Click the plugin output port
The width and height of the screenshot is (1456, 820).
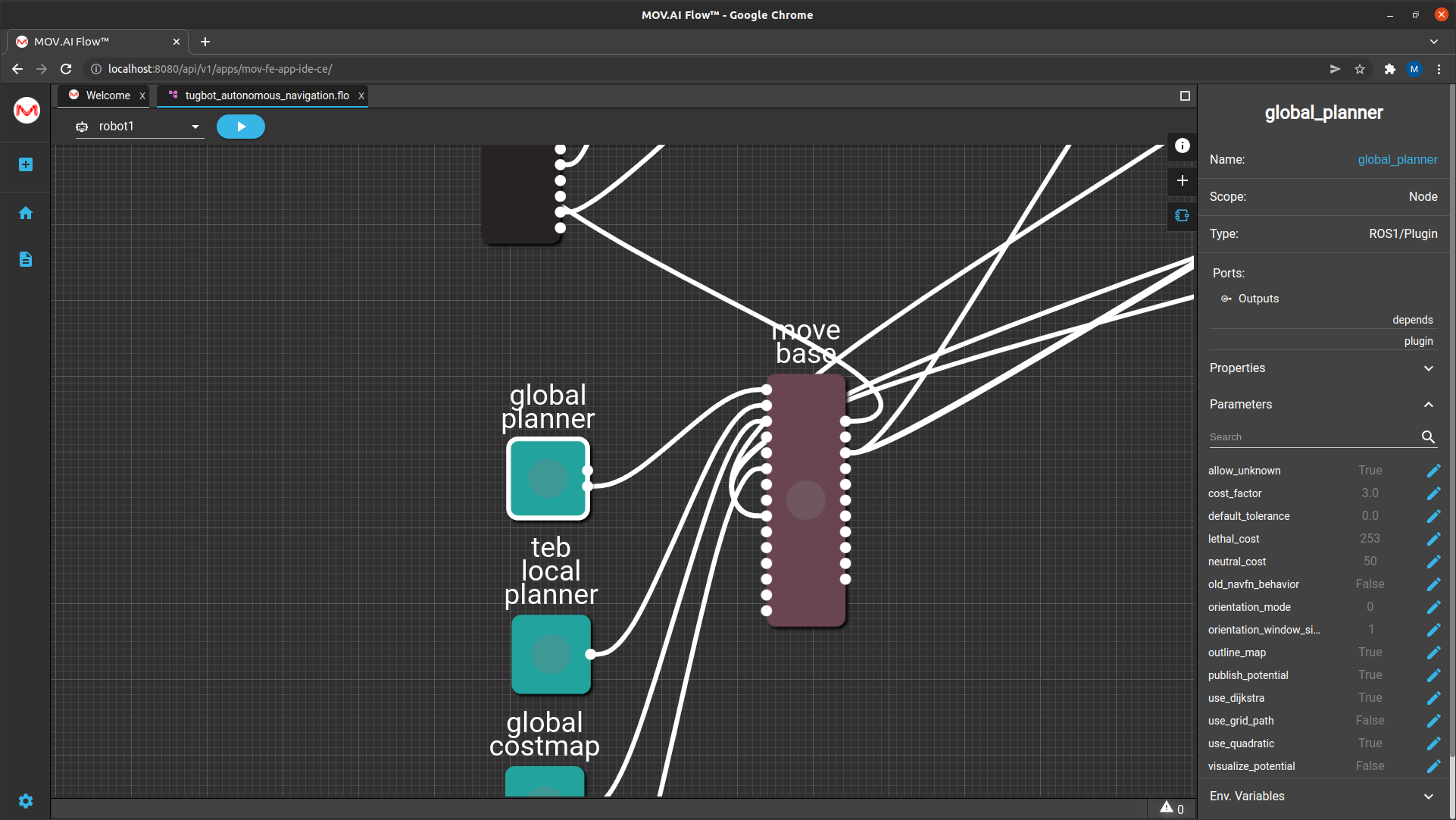click(x=1418, y=341)
